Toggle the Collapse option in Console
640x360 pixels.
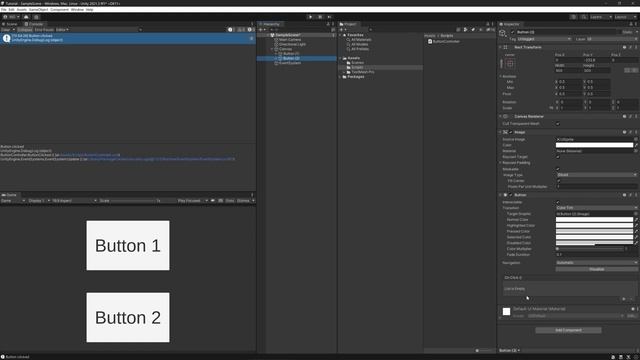click(24, 29)
